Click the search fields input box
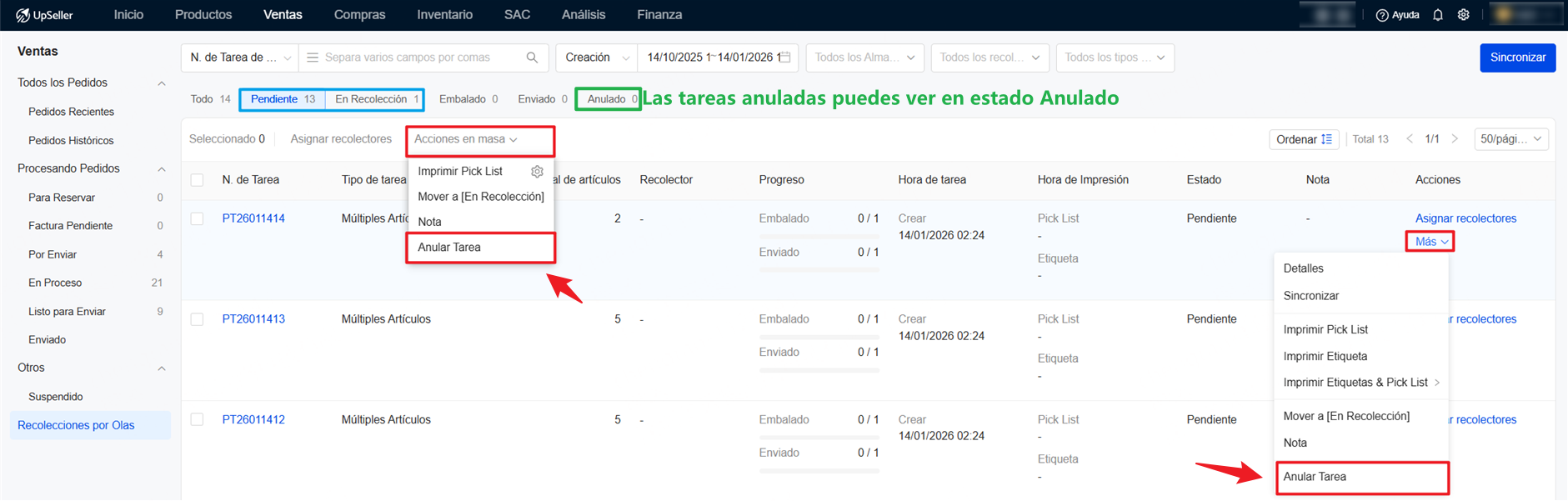The width and height of the screenshot is (1568, 501). point(423,58)
